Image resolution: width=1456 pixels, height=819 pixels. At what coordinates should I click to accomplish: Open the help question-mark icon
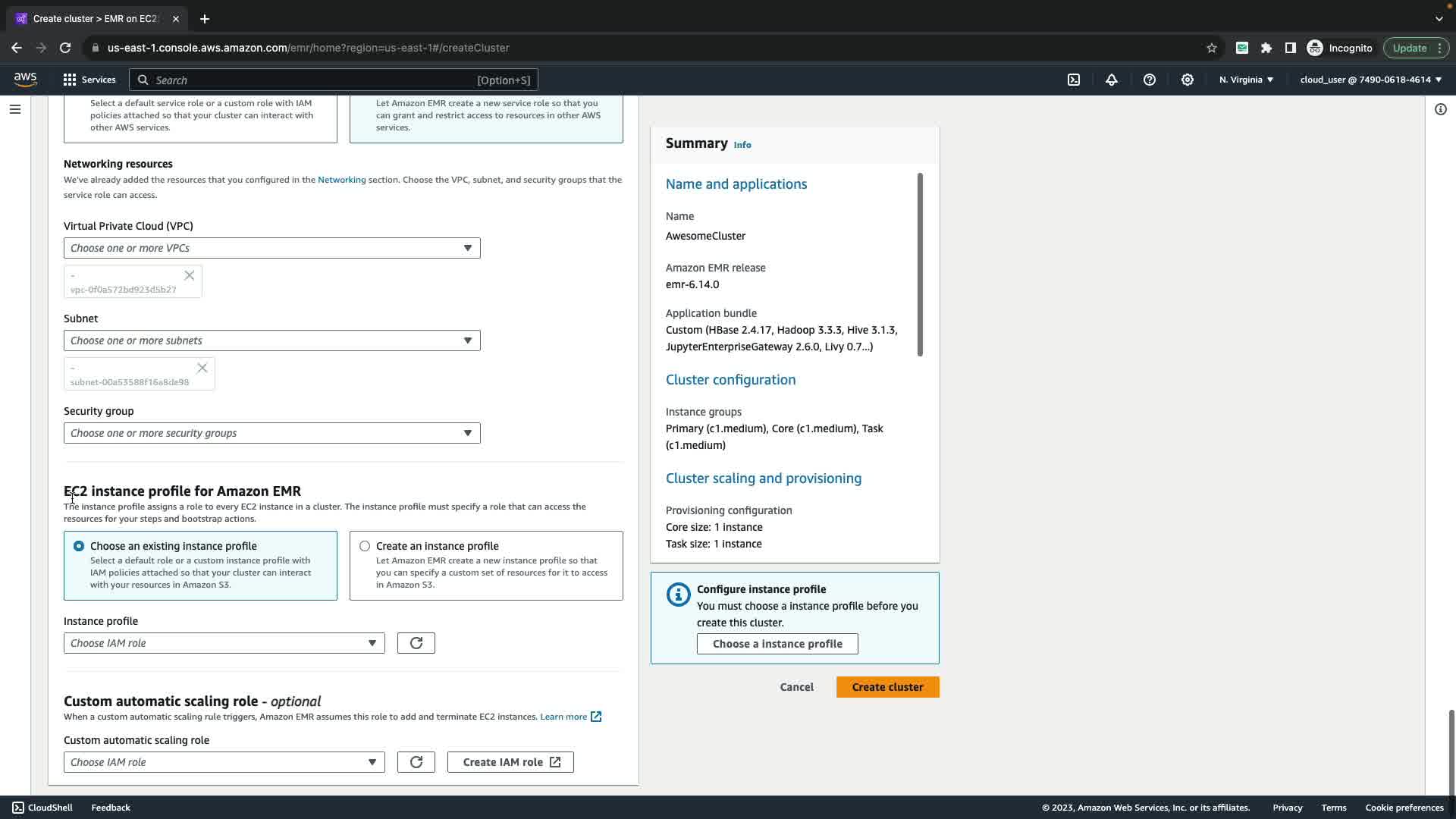coord(1150,80)
